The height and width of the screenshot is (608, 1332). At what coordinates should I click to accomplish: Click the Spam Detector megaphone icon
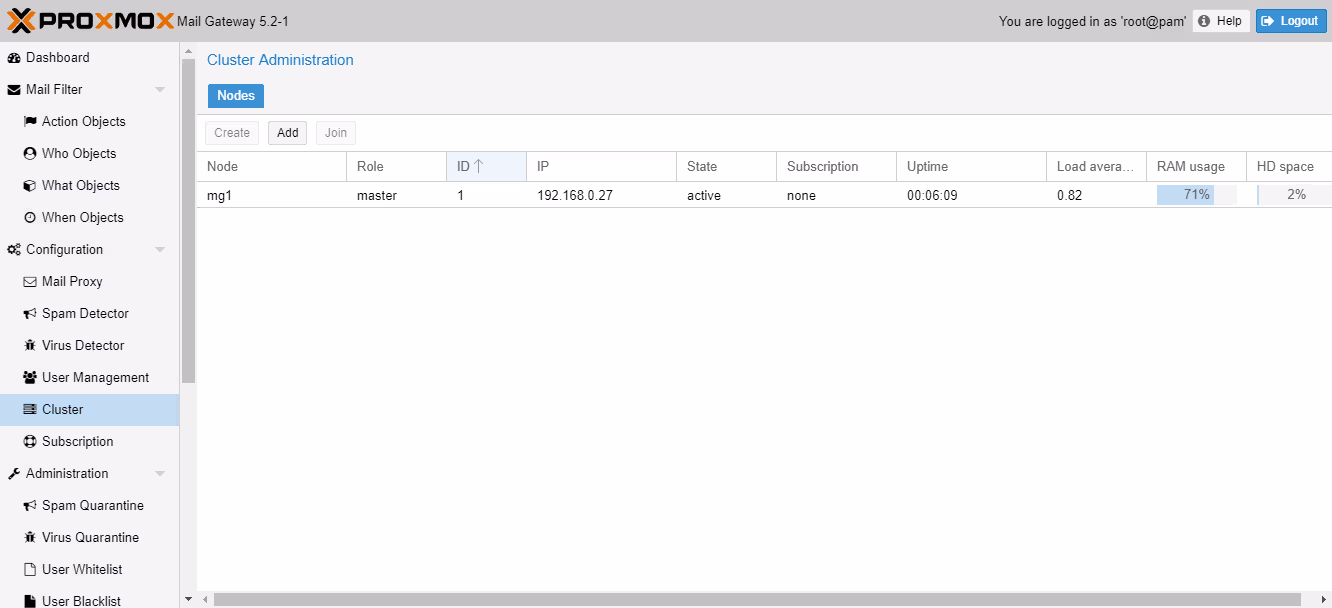click(30, 314)
